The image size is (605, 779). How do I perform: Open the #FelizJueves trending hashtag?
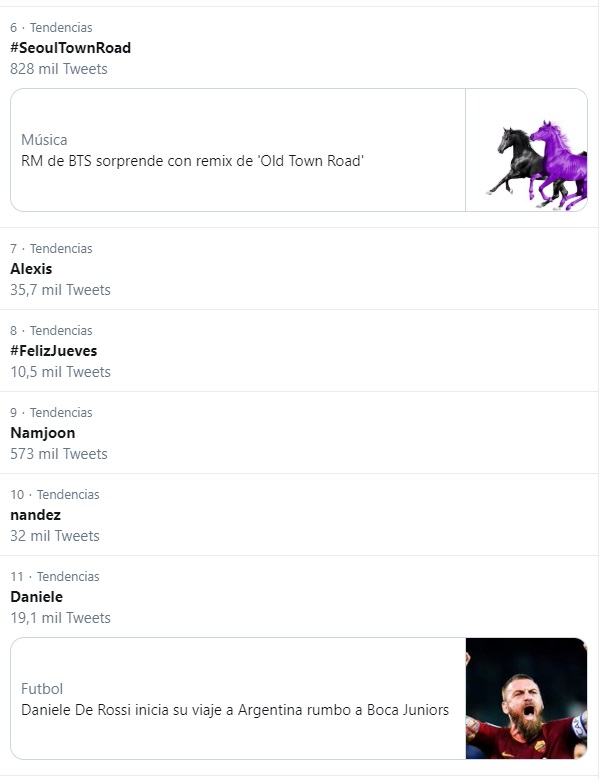53,351
